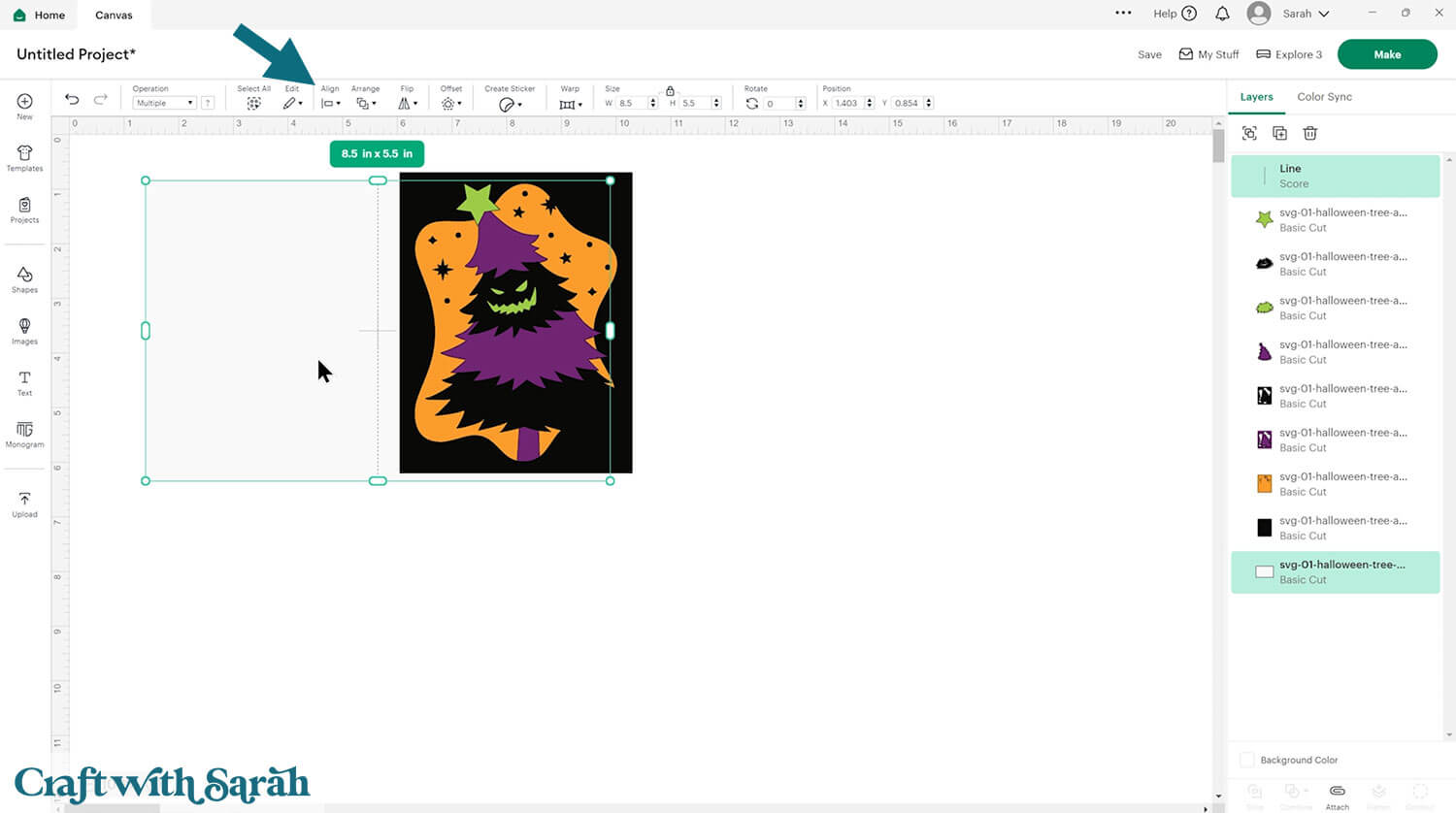
Task: Delete the selected layer with trash icon
Action: (x=1310, y=133)
